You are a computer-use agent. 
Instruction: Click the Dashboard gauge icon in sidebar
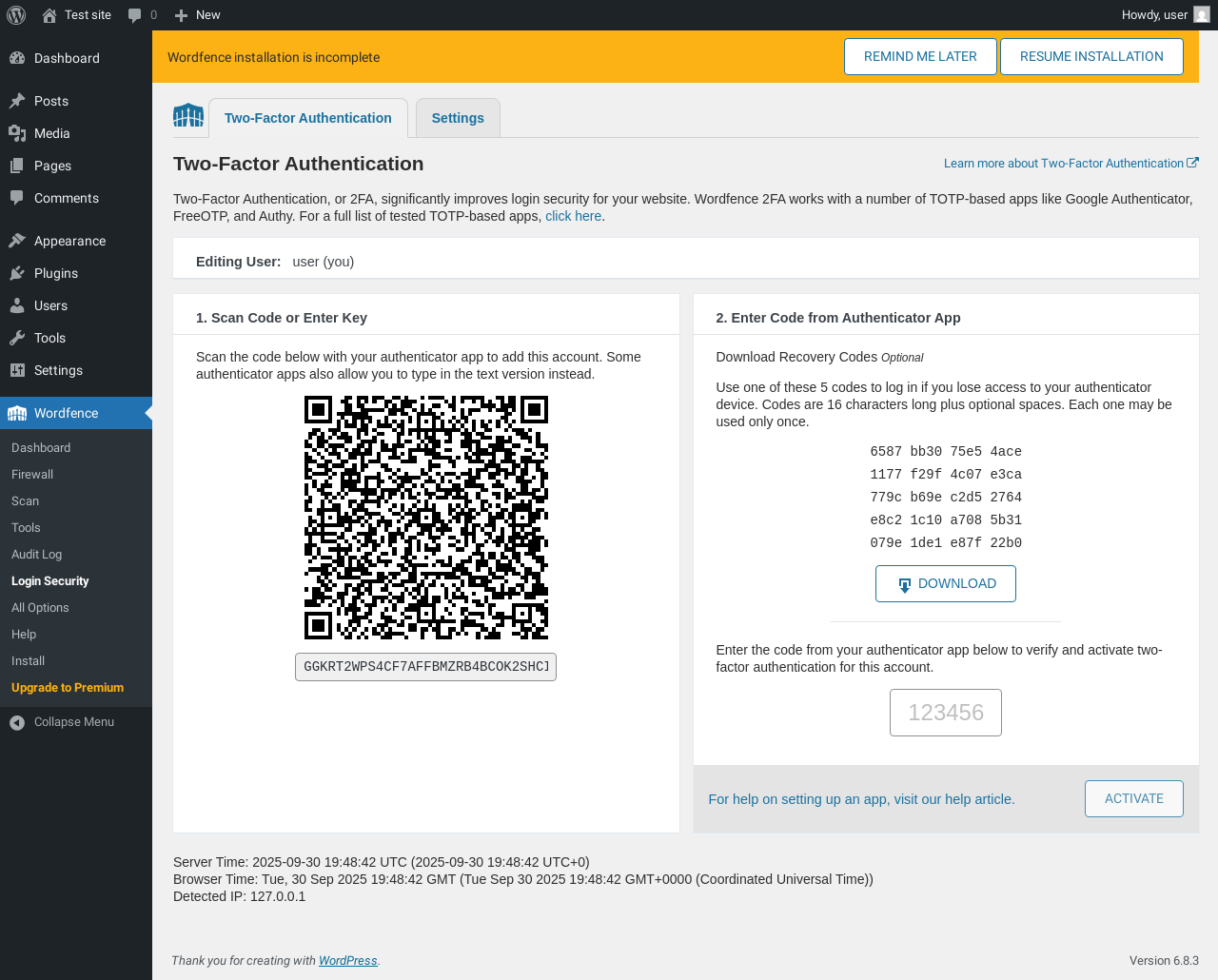tap(17, 58)
